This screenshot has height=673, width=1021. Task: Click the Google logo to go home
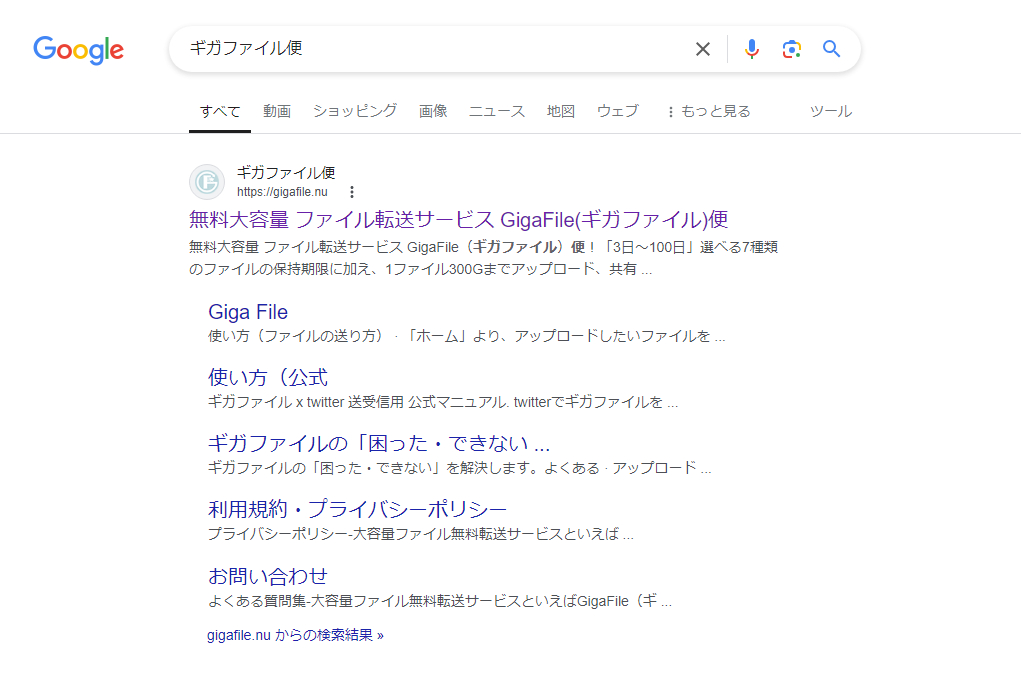[x=78, y=50]
